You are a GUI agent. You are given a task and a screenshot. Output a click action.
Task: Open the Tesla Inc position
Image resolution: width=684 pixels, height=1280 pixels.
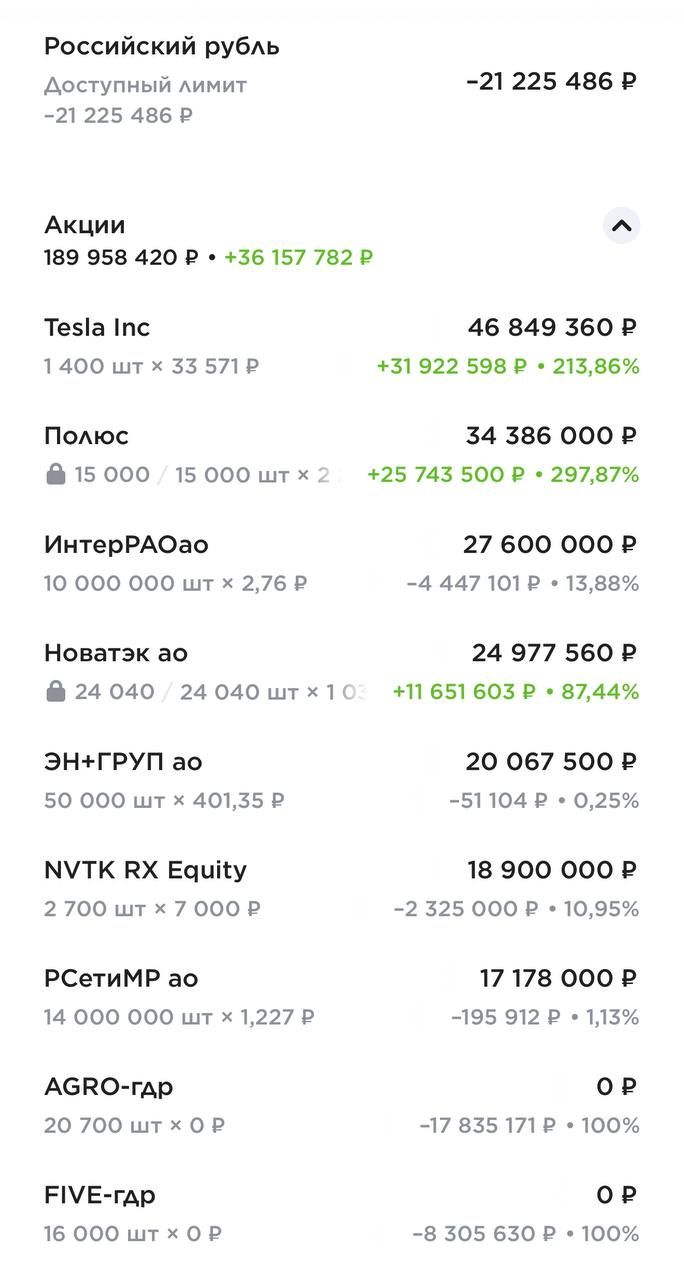pos(97,328)
